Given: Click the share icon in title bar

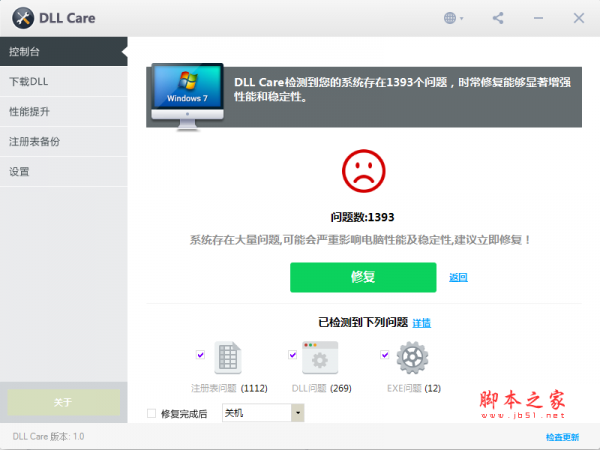Looking at the screenshot, I should pos(498,18).
